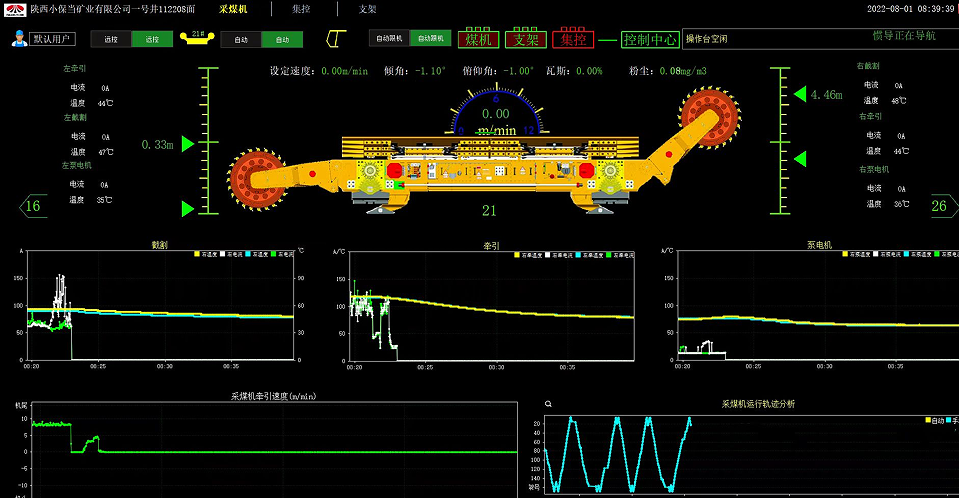
Task: Click the 采煤机运行轨迹分析 chart title
Action: pos(758,404)
